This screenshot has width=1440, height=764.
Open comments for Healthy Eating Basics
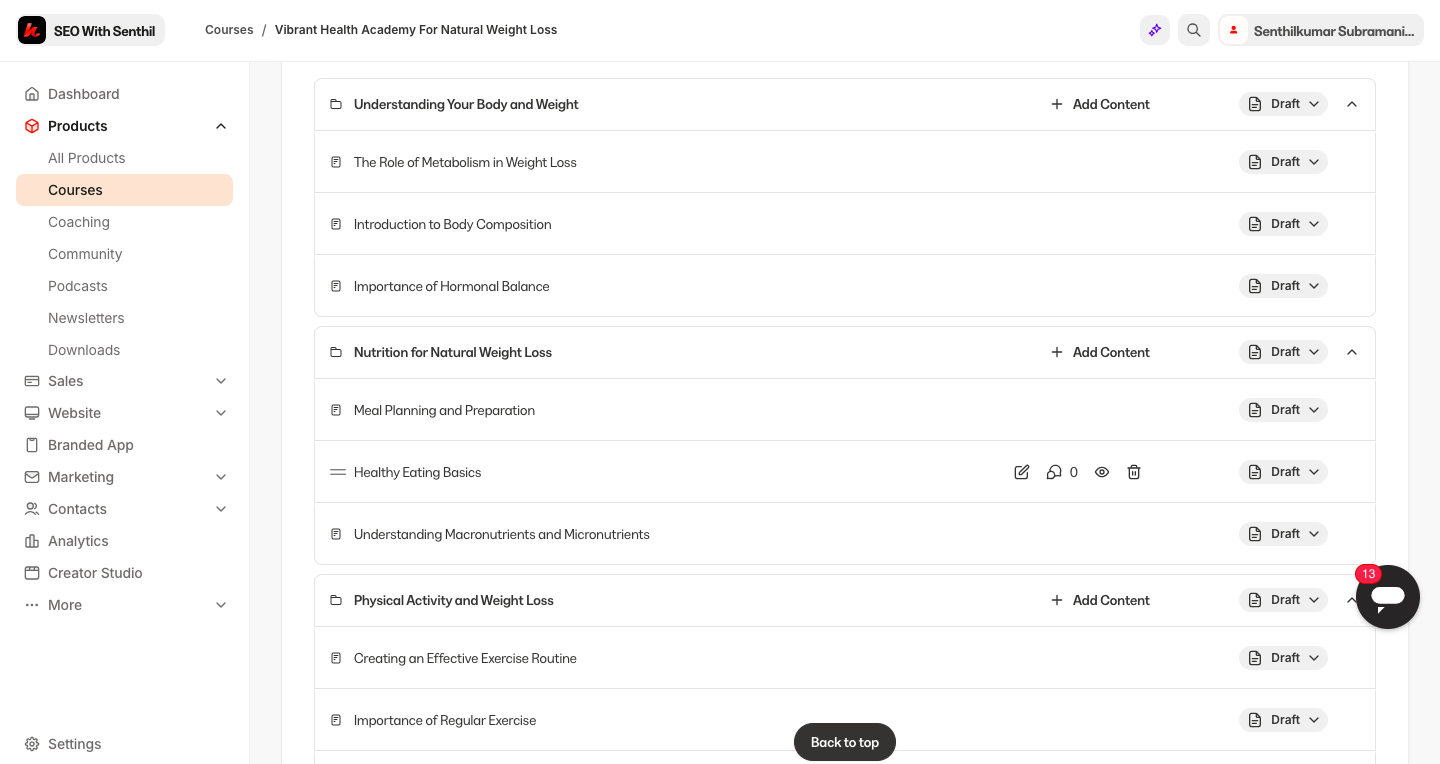click(1054, 472)
